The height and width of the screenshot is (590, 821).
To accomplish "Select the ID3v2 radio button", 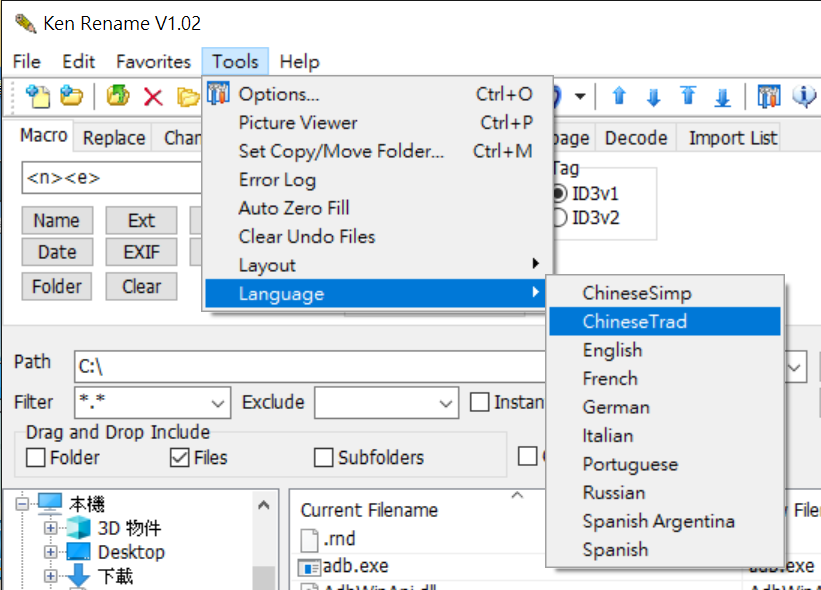I will pyautogui.click(x=558, y=217).
